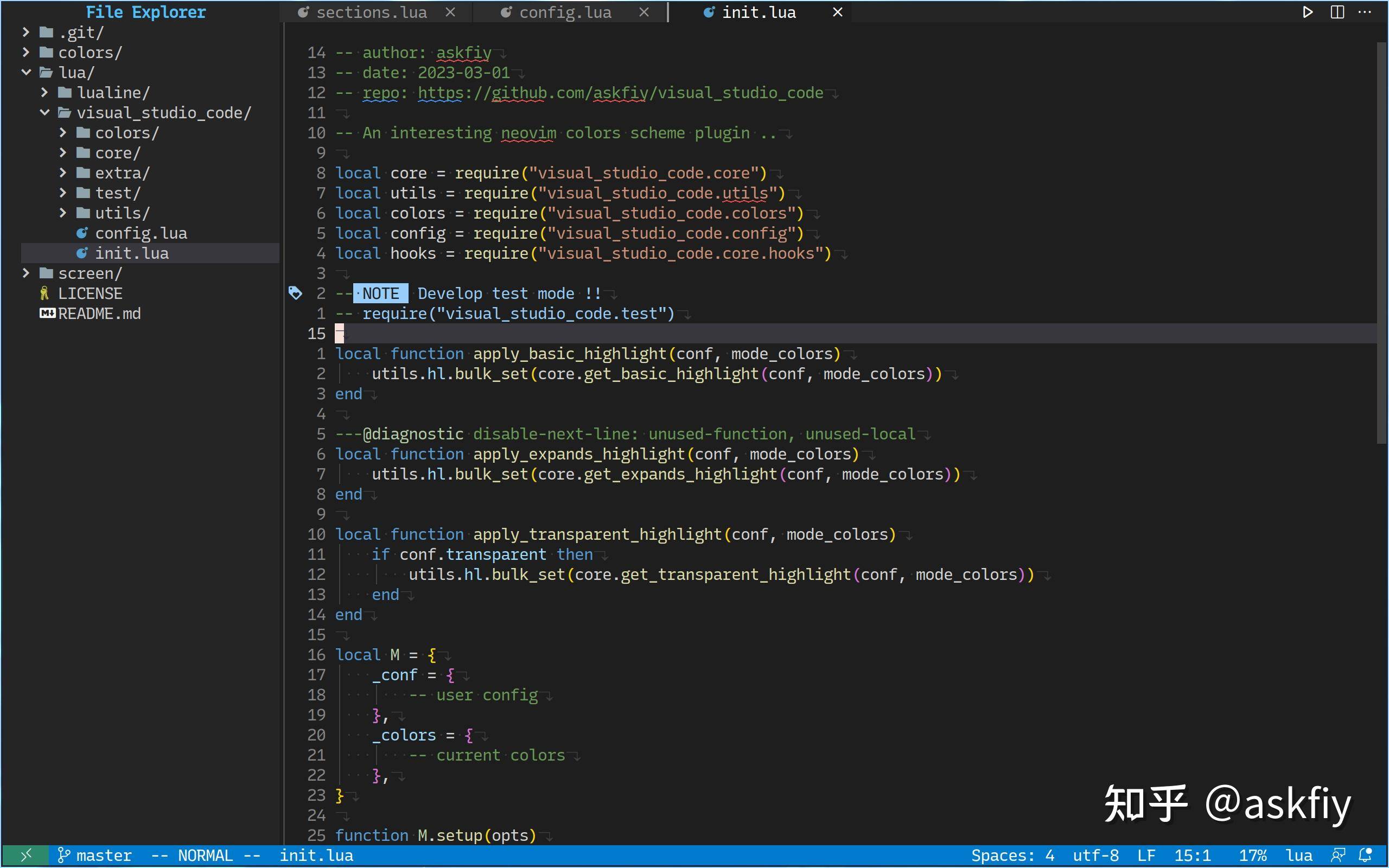This screenshot has width=1389, height=868.
Task: Expand the .git folder chevron
Action: (x=26, y=32)
